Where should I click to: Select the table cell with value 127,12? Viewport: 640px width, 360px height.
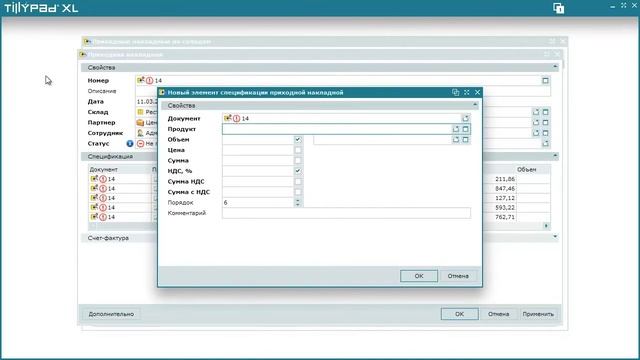pyautogui.click(x=504, y=198)
